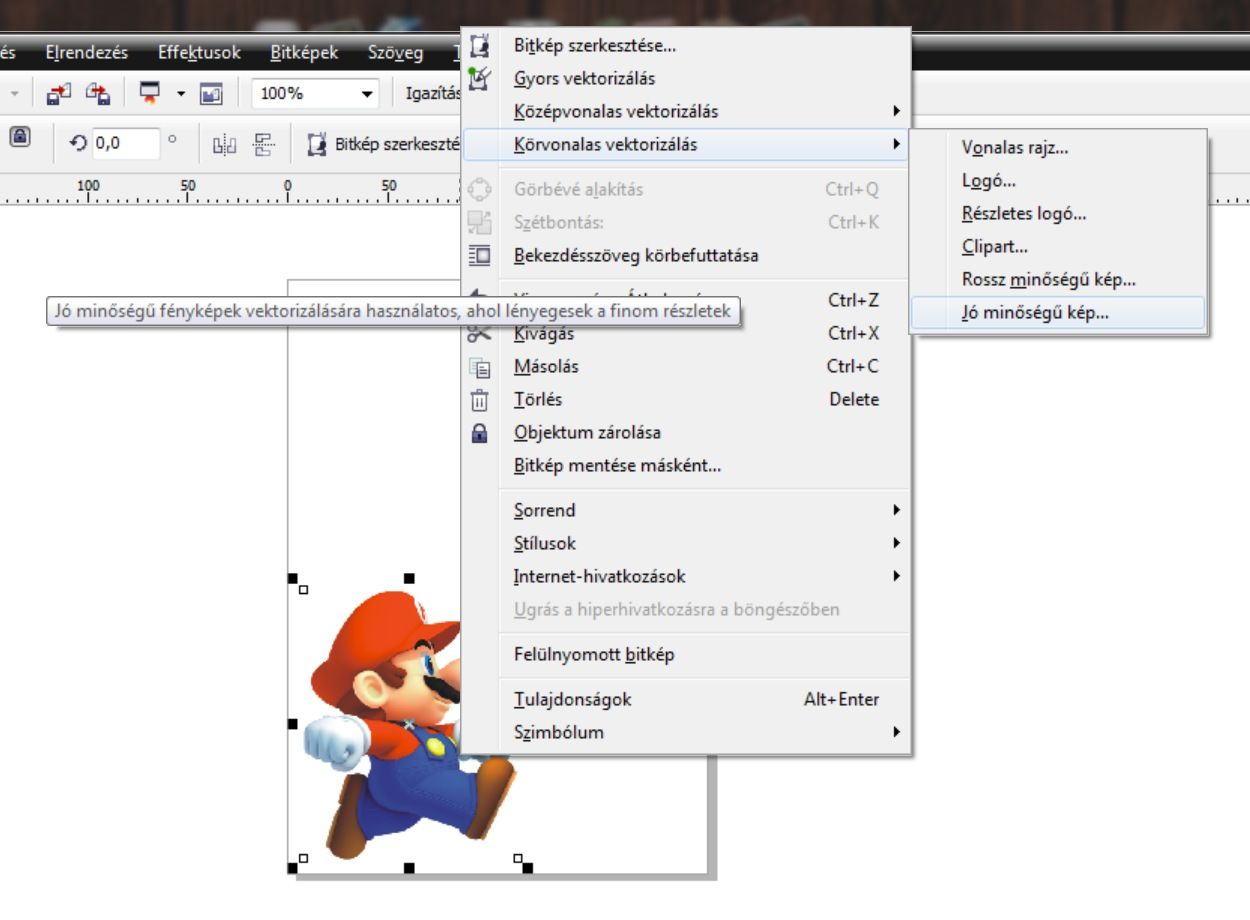Choose Törlés from the context menu
The height and width of the screenshot is (920, 1250).
coord(685,399)
